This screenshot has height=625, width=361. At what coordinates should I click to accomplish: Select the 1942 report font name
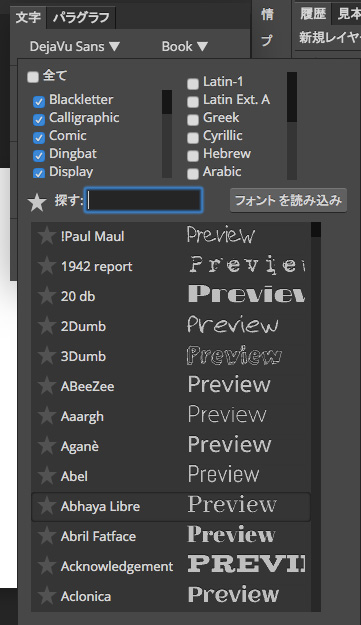click(96, 266)
